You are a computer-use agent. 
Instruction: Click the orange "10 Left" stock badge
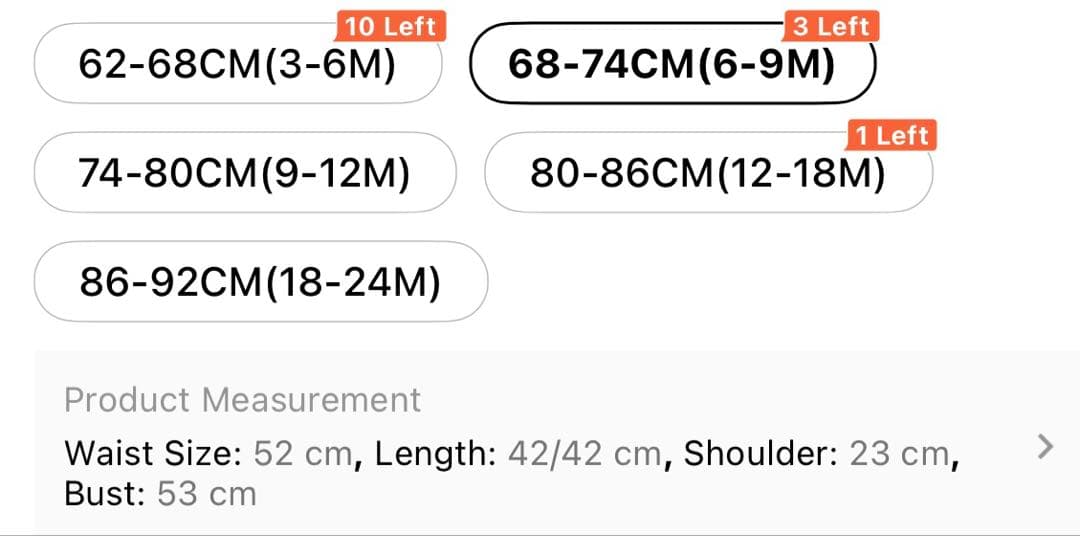[390, 26]
